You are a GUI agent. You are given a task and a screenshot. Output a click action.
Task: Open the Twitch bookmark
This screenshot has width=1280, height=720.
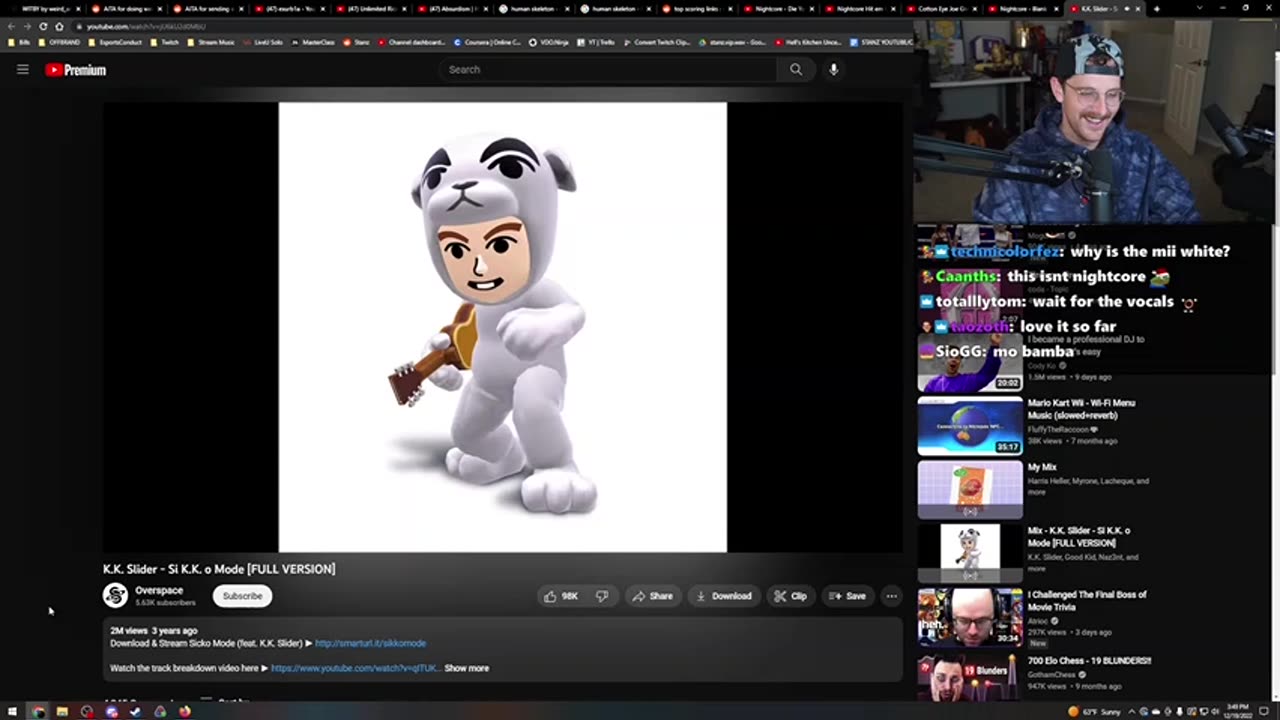point(165,42)
